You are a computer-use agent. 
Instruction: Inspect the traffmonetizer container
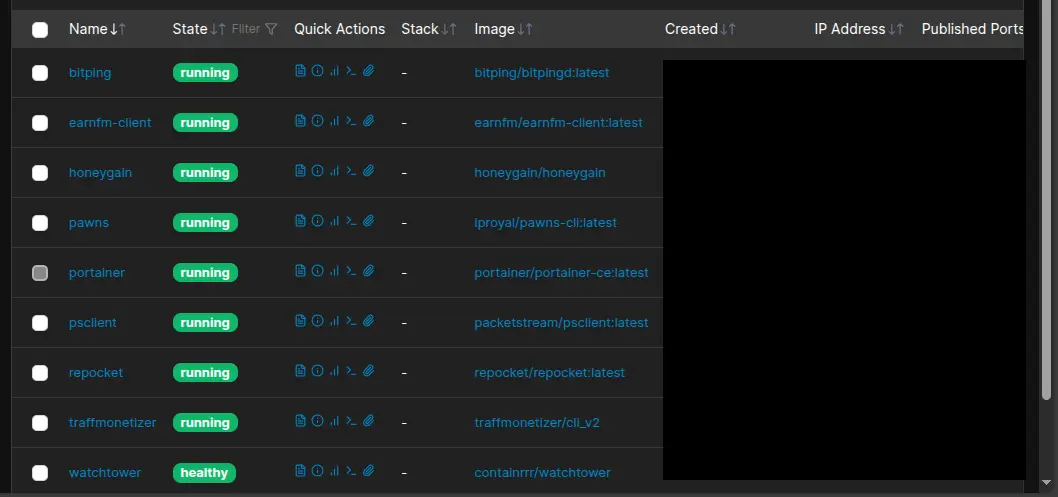click(x=317, y=420)
